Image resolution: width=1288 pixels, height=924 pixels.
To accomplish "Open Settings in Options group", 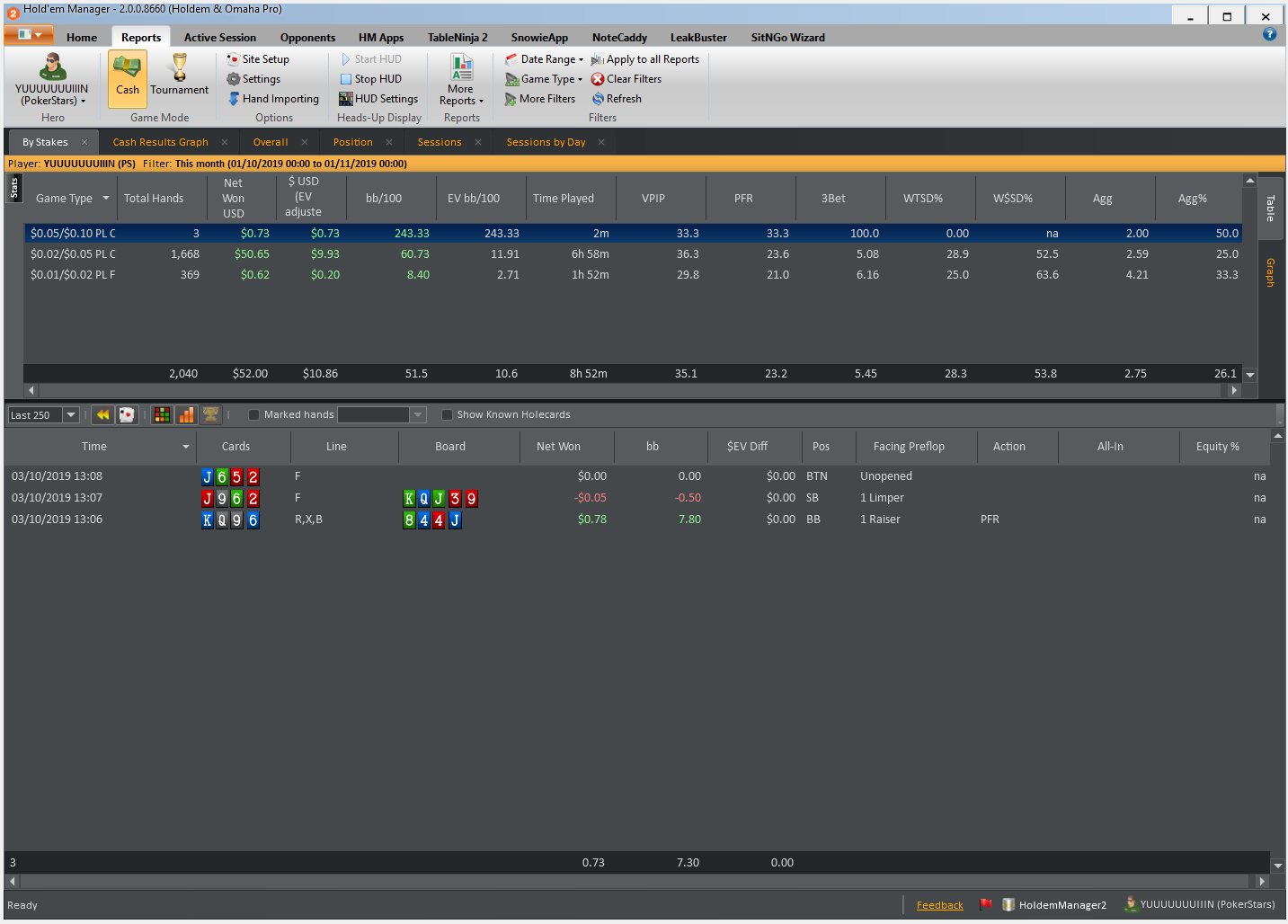I will [x=254, y=79].
